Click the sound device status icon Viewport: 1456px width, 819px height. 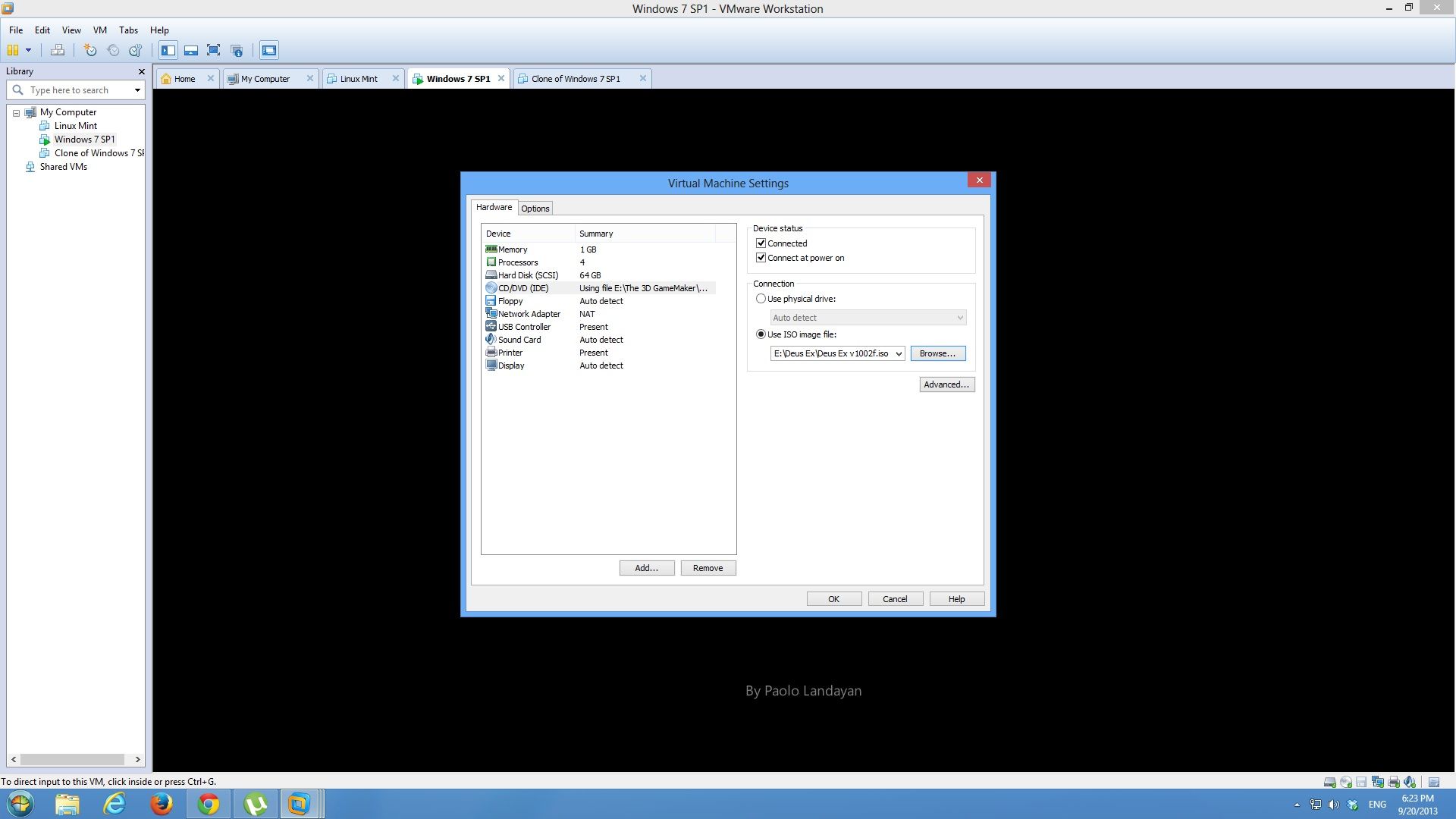[x=1410, y=782]
